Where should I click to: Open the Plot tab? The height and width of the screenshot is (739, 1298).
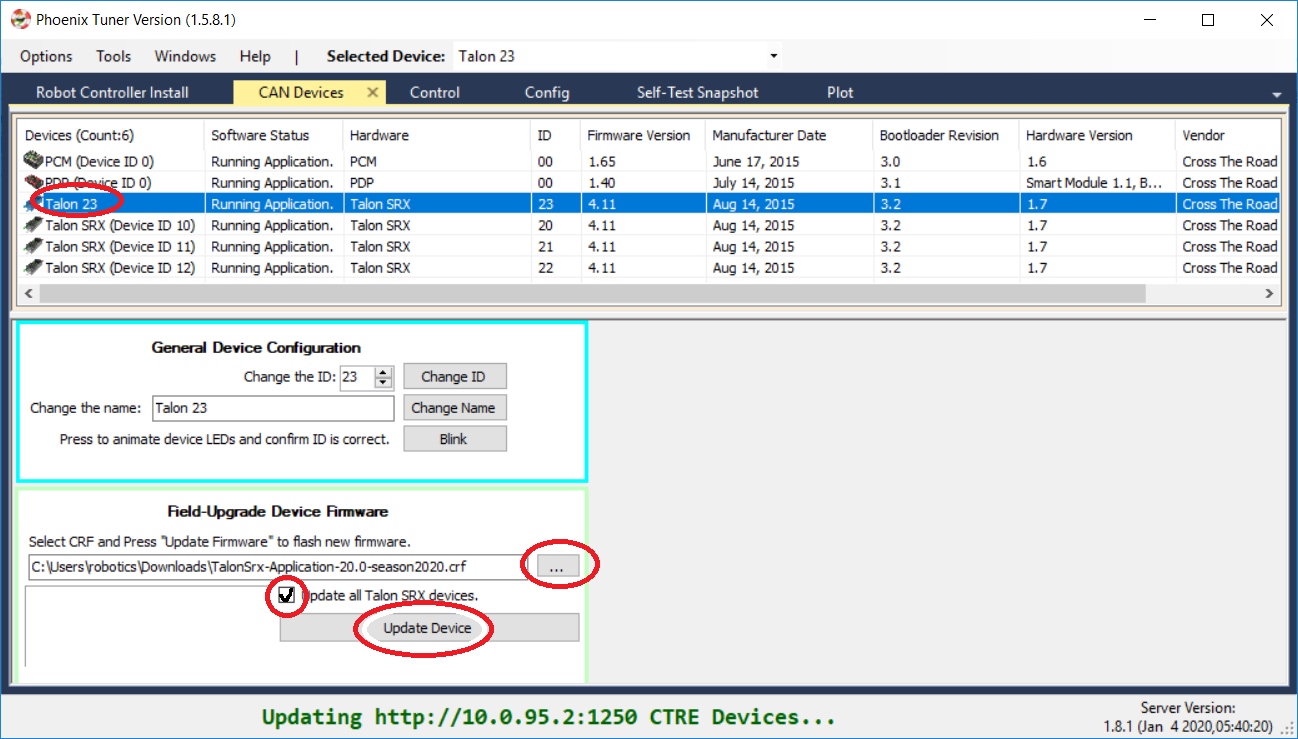(840, 92)
